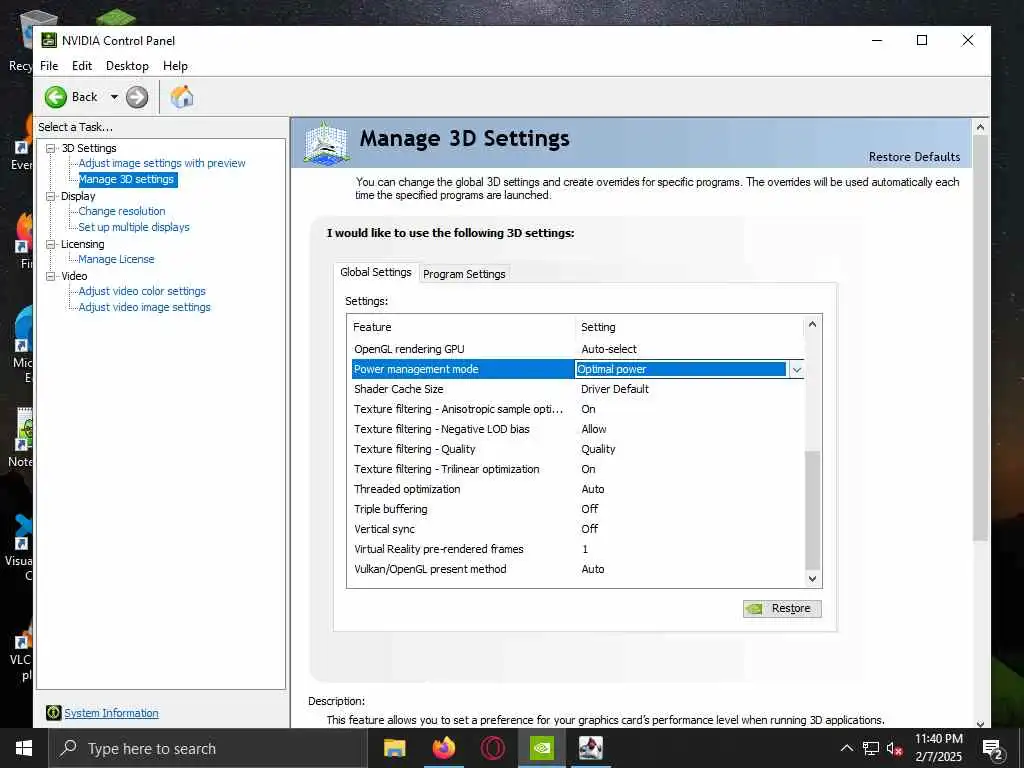
Task: Switch to the Global Settings tab
Action: pos(376,272)
